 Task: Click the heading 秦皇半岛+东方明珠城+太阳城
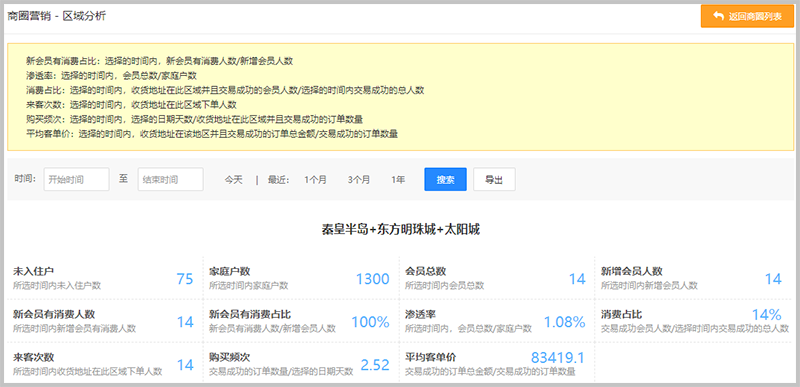401,229
